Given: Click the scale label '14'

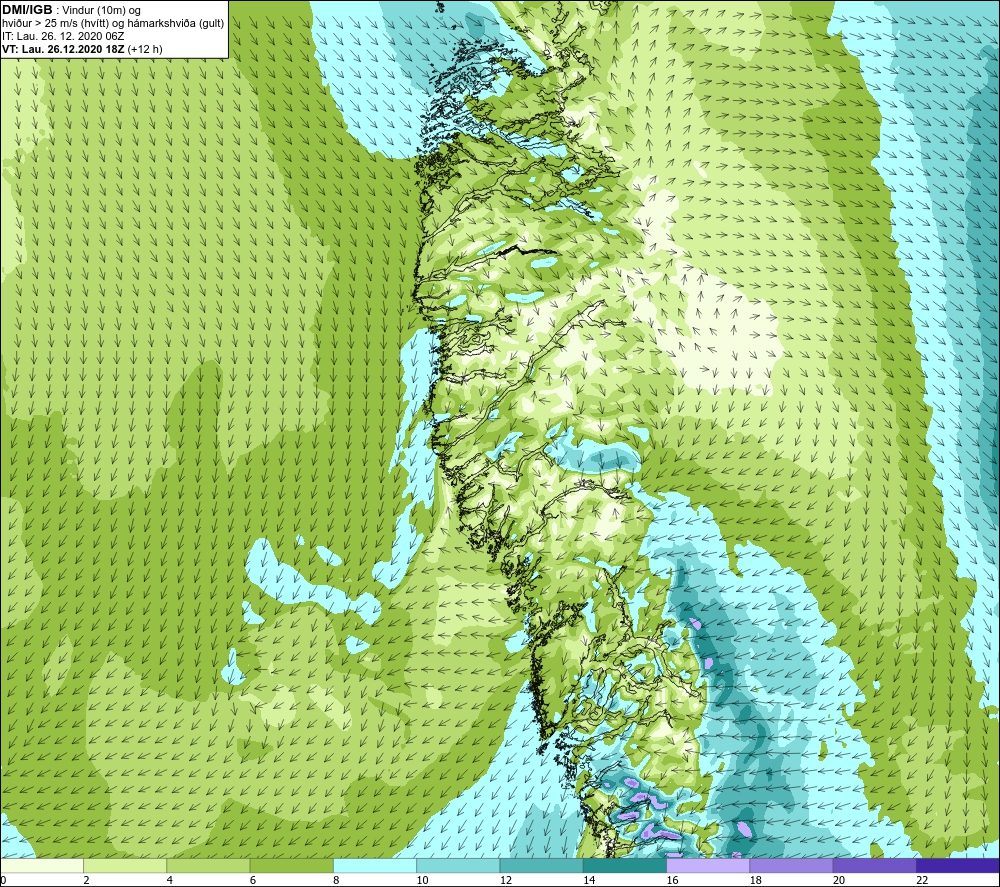Looking at the screenshot, I should [589, 881].
